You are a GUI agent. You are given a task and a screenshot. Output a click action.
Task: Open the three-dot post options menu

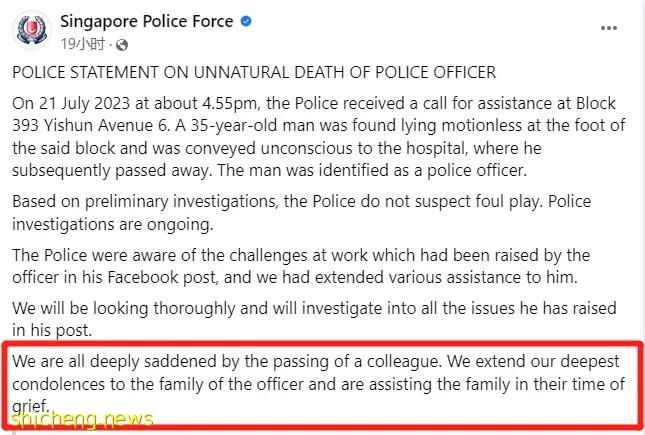tap(608, 28)
